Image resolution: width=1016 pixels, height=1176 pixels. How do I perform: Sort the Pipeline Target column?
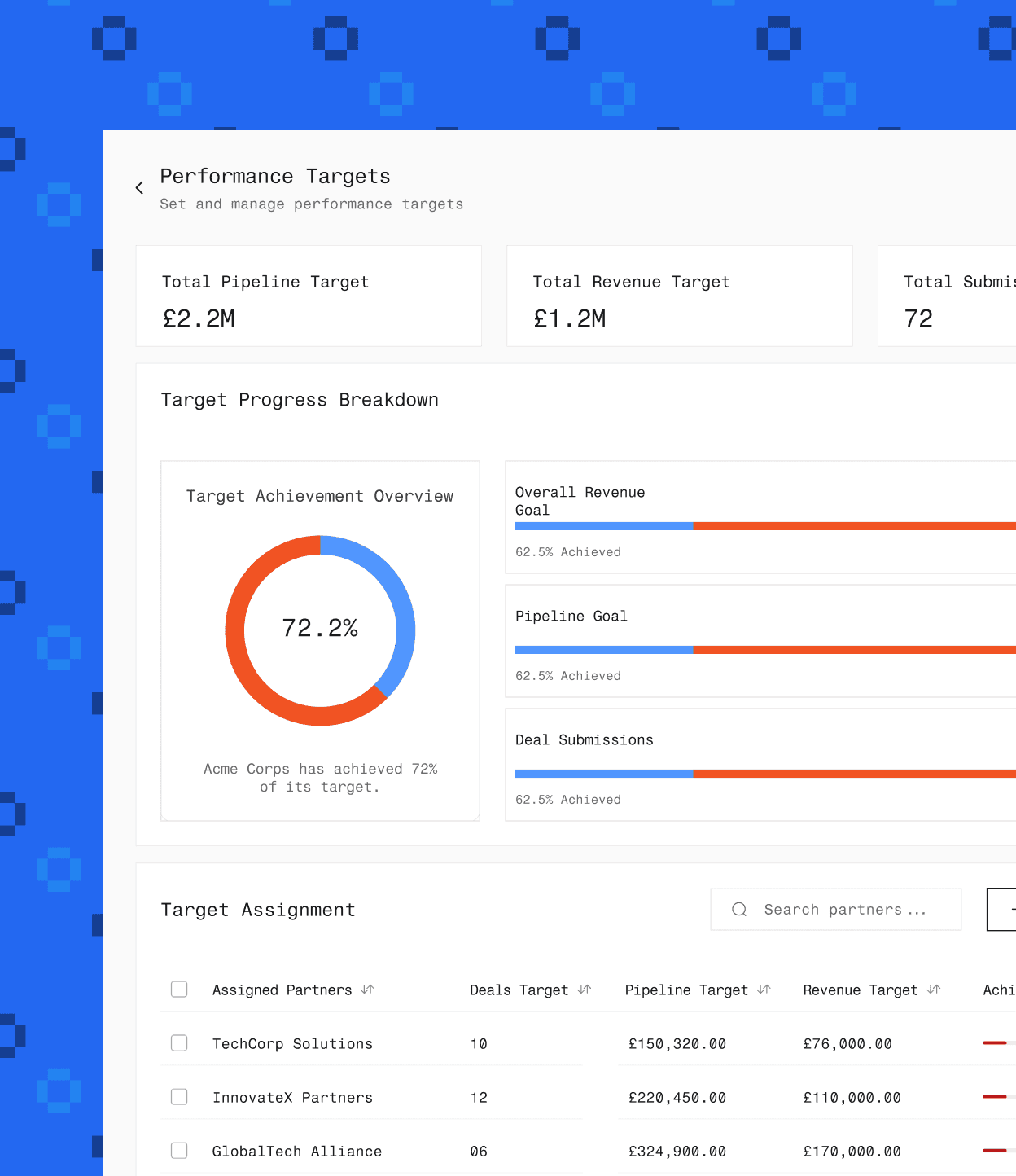764,990
